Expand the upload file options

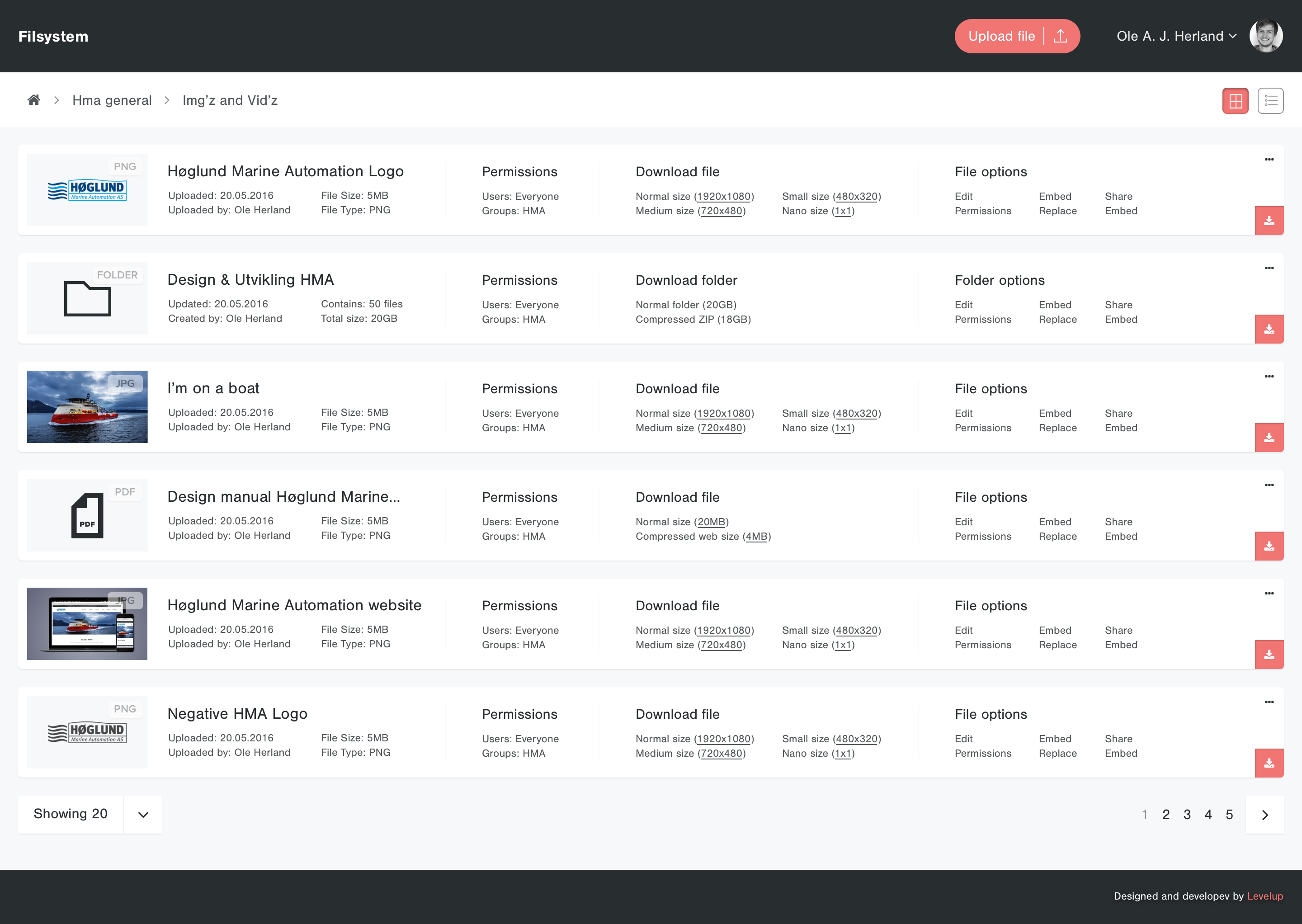point(1060,36)
